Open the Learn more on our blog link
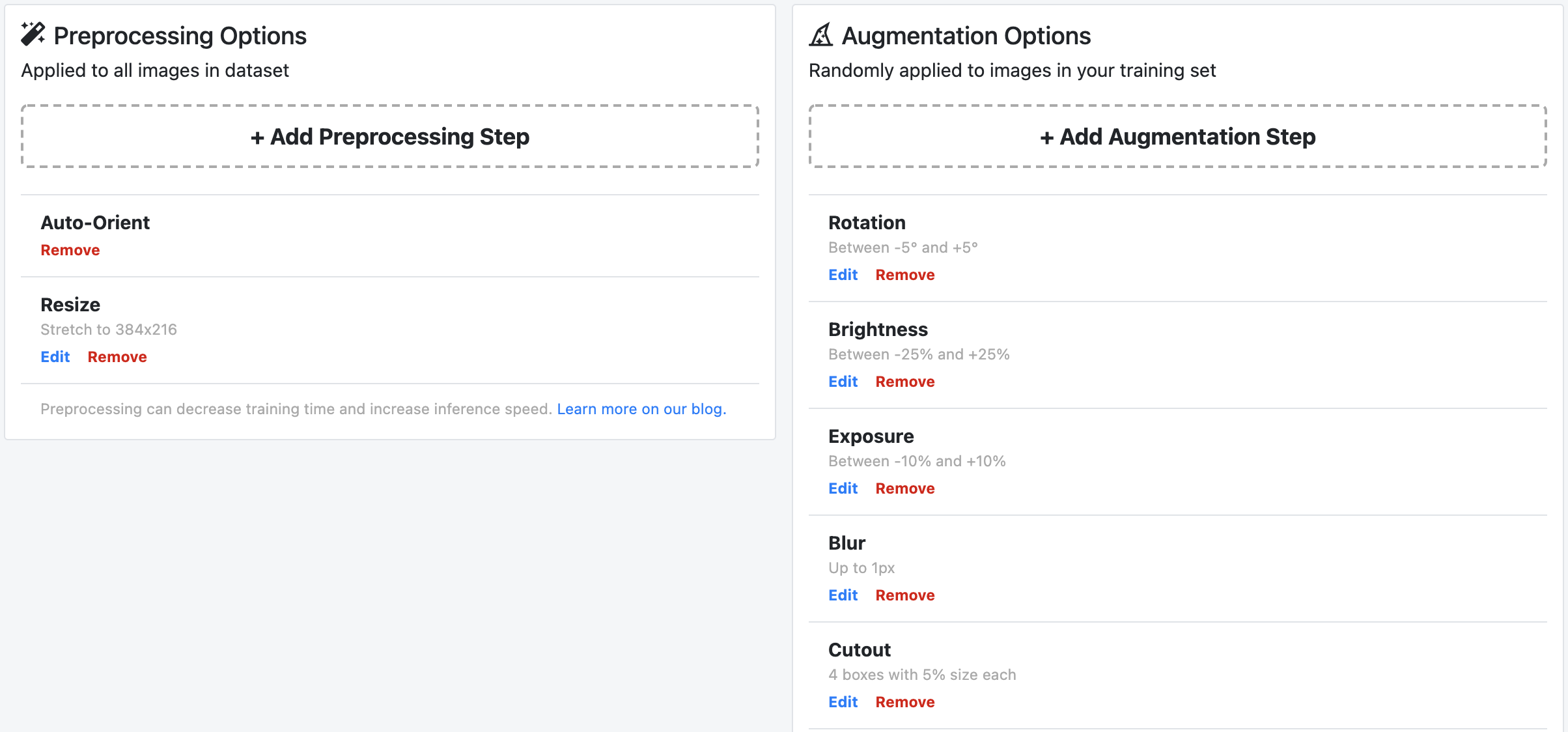 tap(641, 409)
